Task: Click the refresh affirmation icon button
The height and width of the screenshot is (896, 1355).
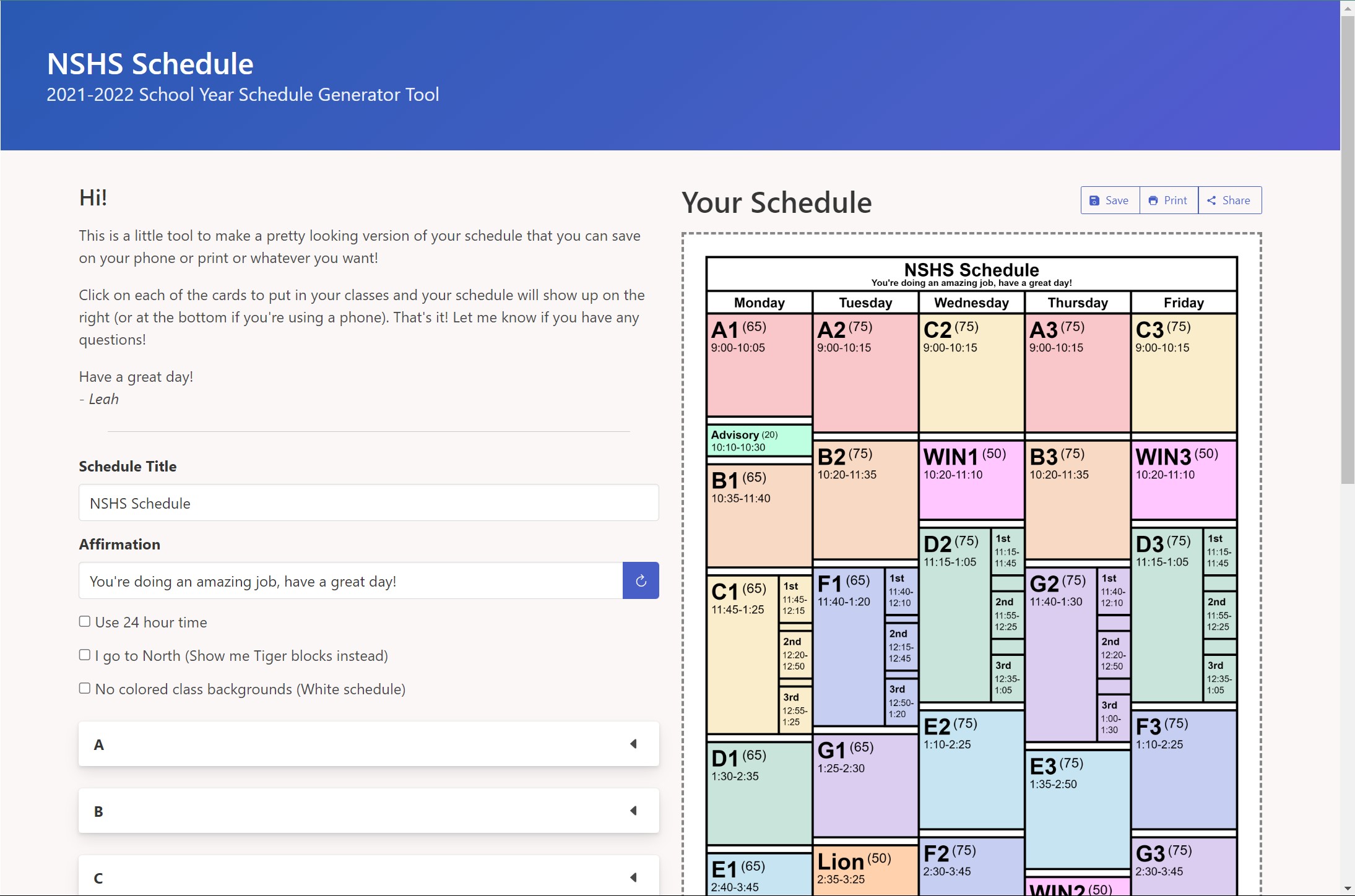Action: coord(641,580)
